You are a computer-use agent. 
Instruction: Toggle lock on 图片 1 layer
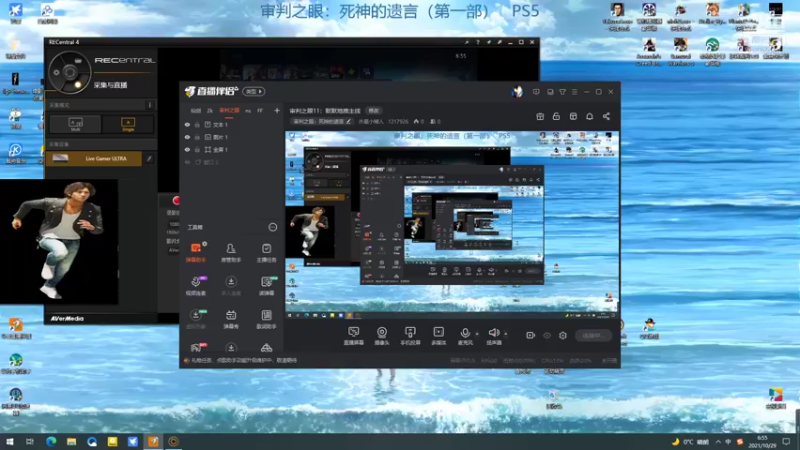(197, 137)
